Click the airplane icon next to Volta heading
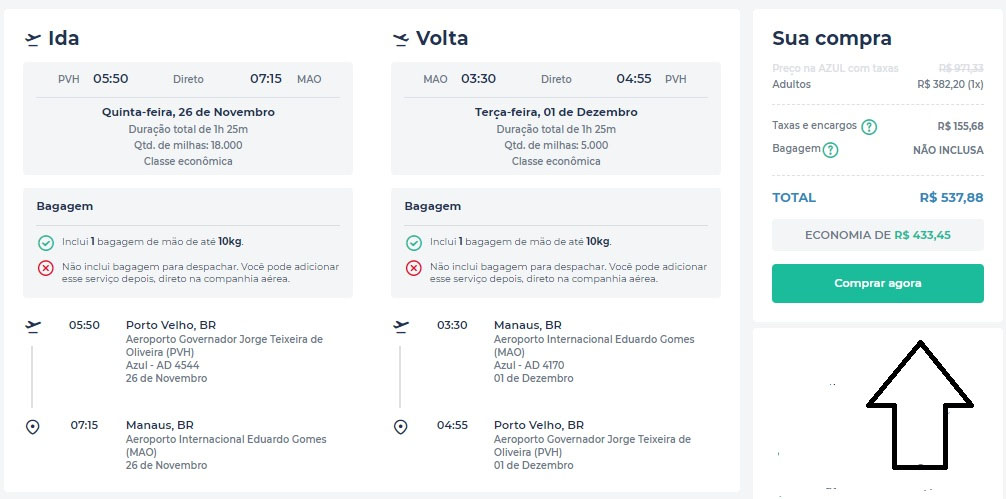1006x499 pixels. pyautogui.click(x=401, y=39)
